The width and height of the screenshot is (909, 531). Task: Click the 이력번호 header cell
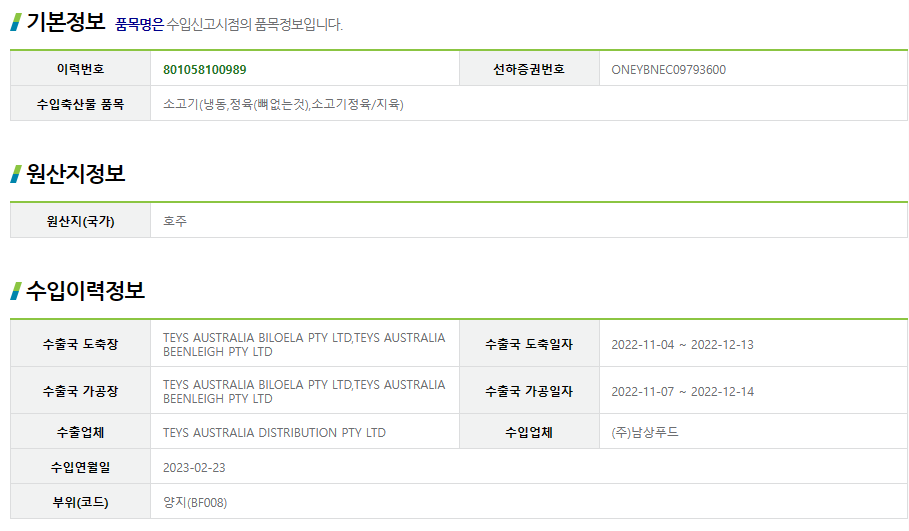[81, 69]
